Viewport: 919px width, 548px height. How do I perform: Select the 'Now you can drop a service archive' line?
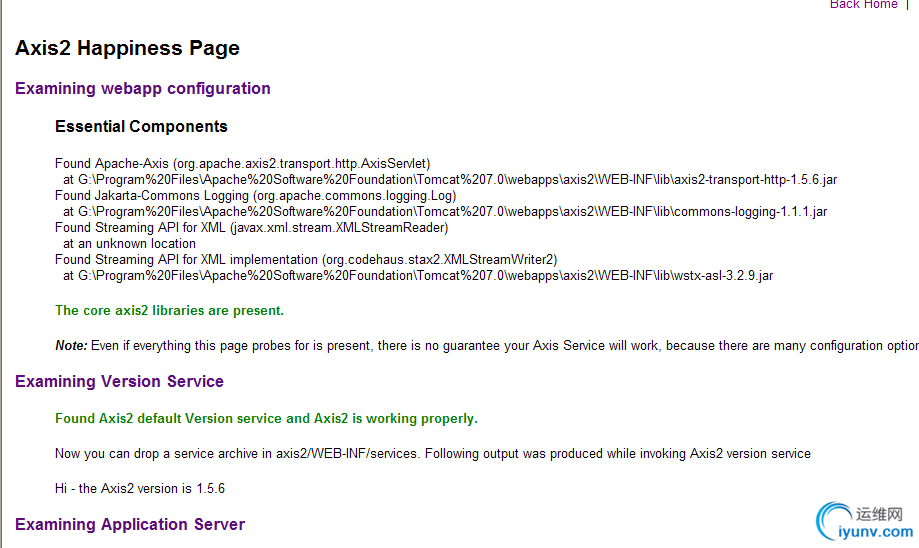pyautogui.click(x=433, y=454)
